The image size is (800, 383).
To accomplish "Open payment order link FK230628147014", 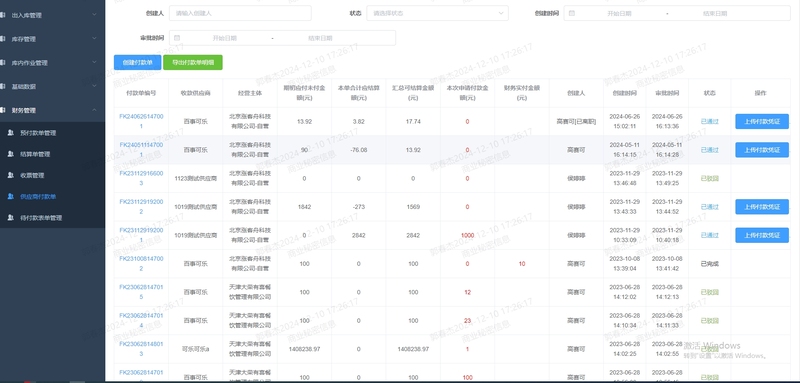I will coord(141,321).
